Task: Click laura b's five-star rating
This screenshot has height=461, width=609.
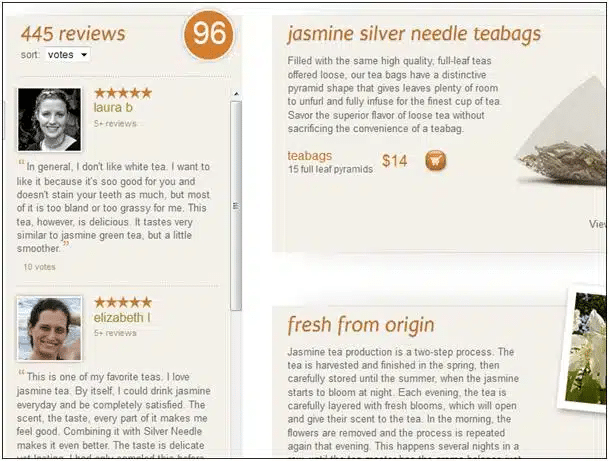Action: (x=123, y=93)
